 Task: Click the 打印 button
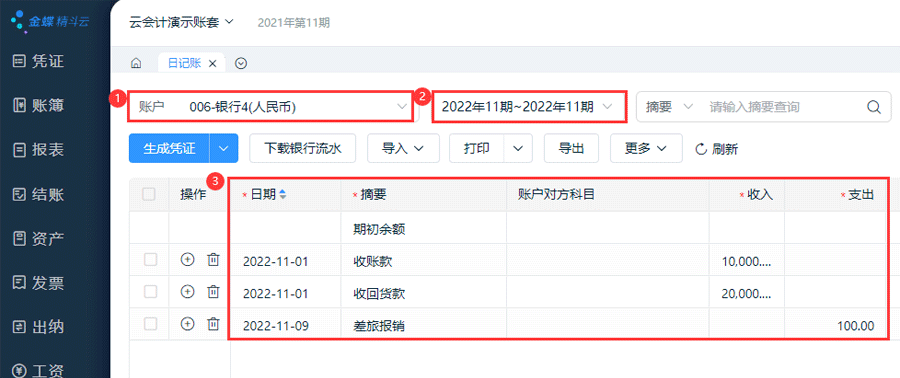pyautogui.click(x=476, y=149)
